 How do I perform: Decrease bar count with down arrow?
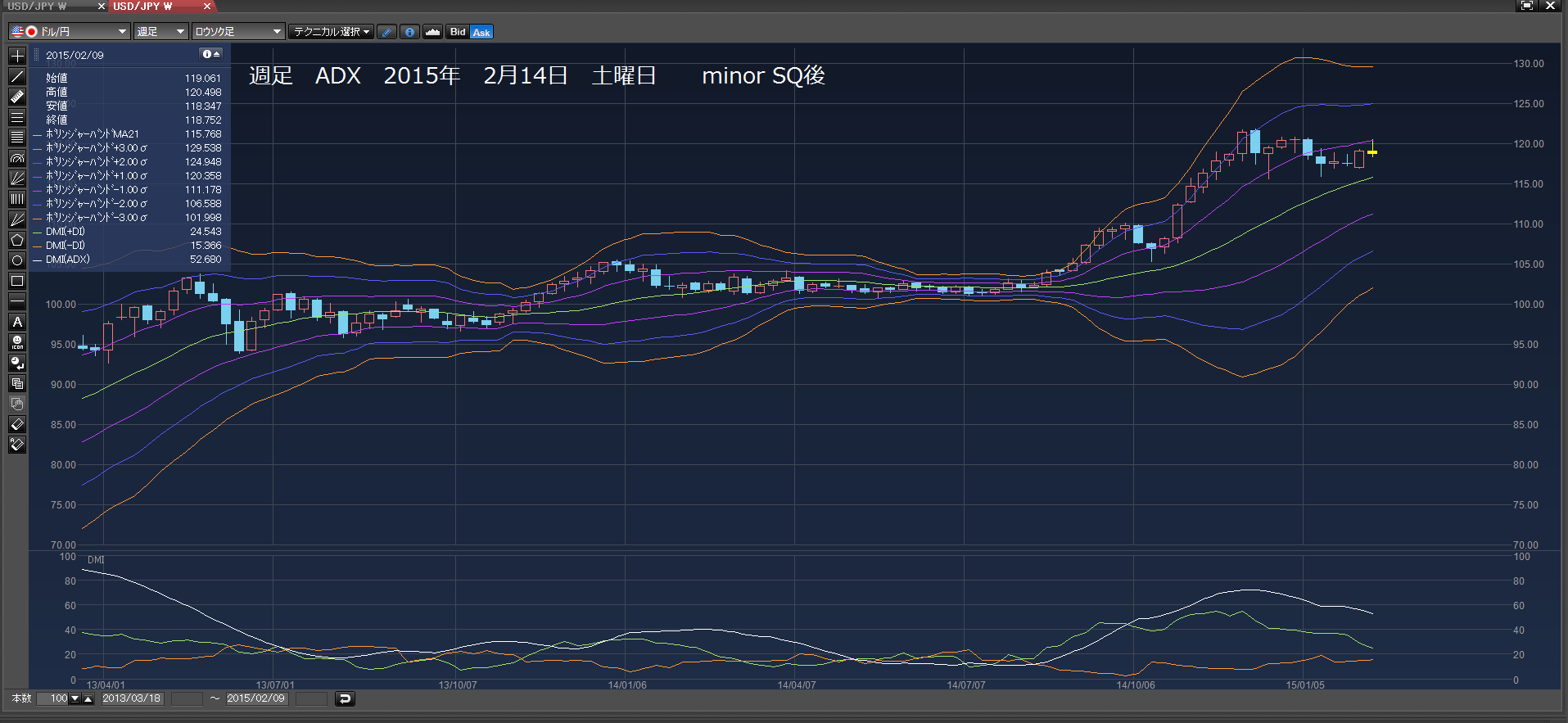click(75, 698)
